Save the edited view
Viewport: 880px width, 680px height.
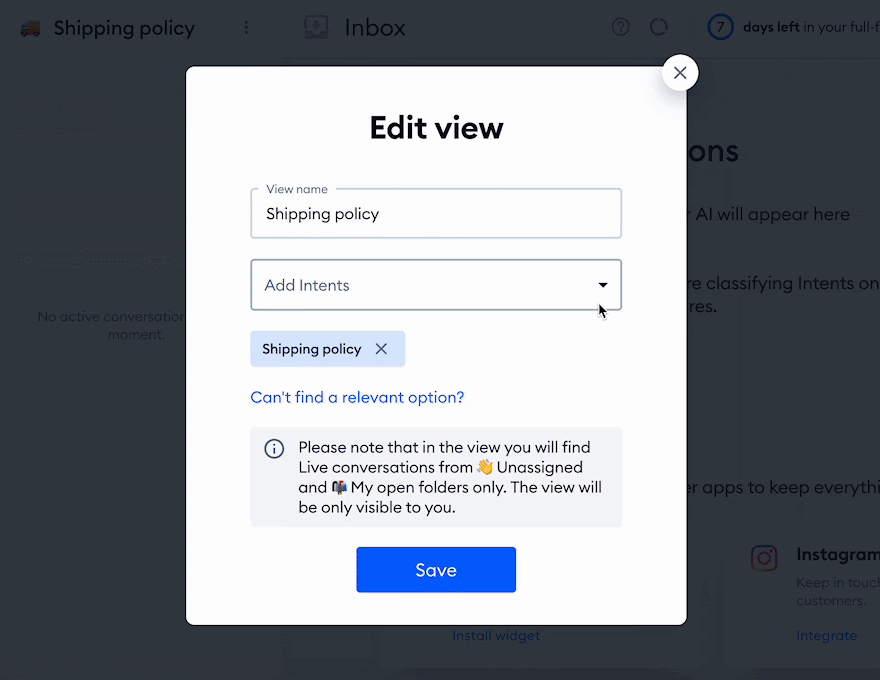click(436, 569)
